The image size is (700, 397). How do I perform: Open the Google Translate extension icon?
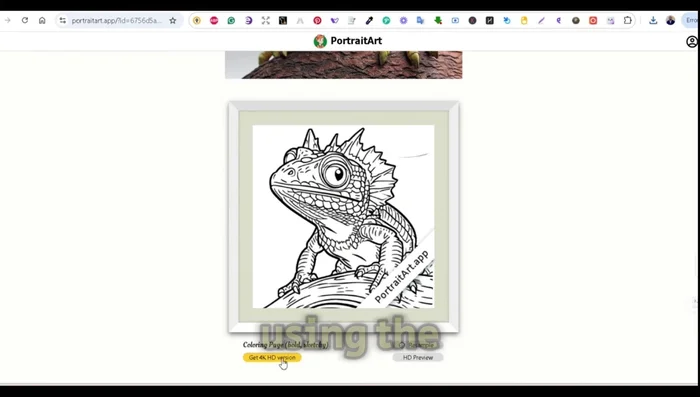pyautogui.click(x=421, y=21)
